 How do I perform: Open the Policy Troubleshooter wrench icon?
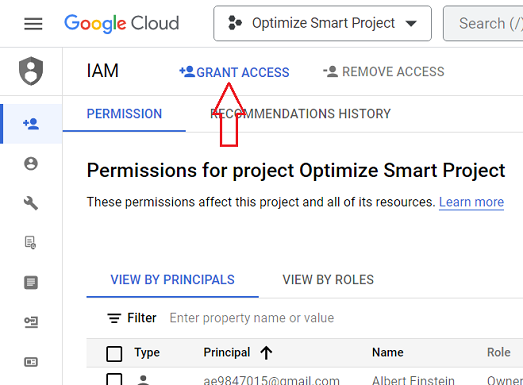31,203
